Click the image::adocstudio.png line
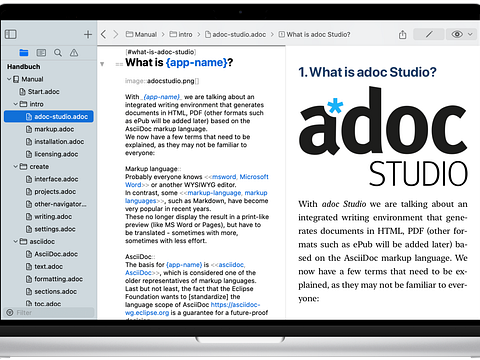This screenshot has height=360, width=480. pos(162,81)
